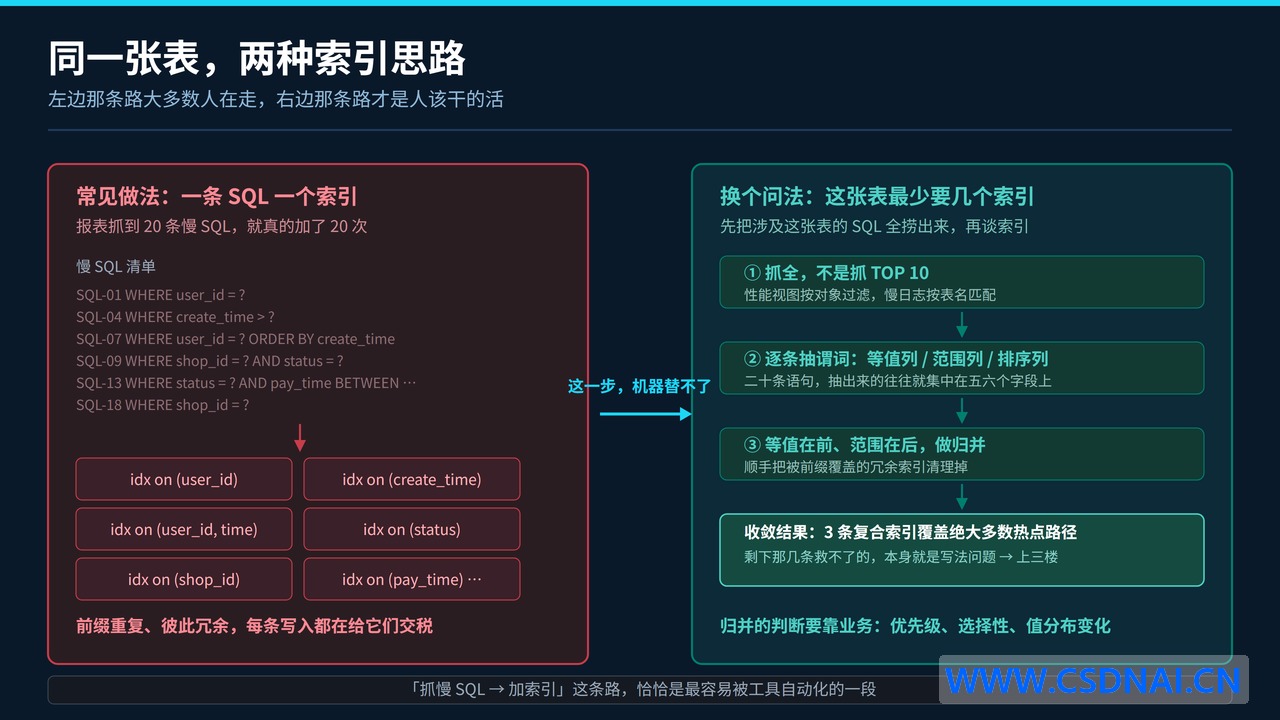The height and width of the screenshot is (720, 1280).
Task: Select the "idx on (user_id, time)" box
Action: tap(184, 529)
